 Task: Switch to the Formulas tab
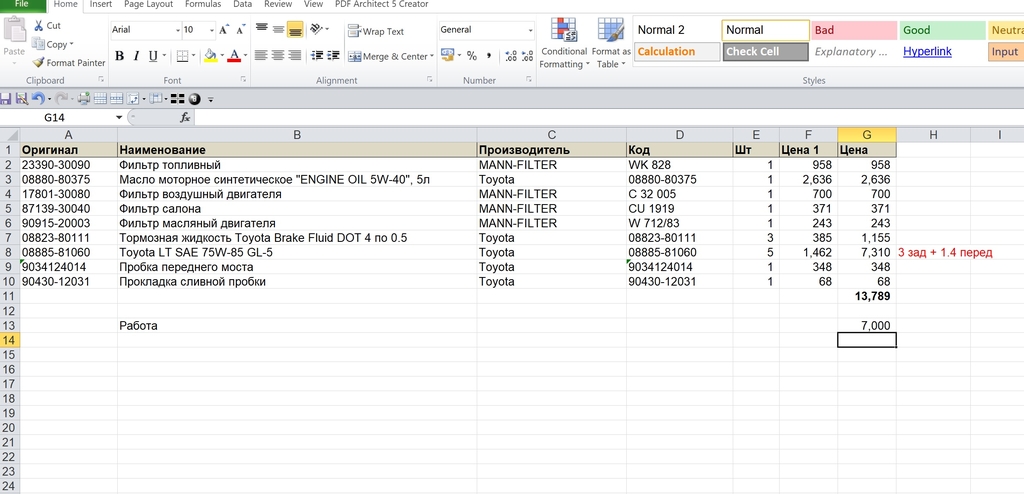pos(202,5)
